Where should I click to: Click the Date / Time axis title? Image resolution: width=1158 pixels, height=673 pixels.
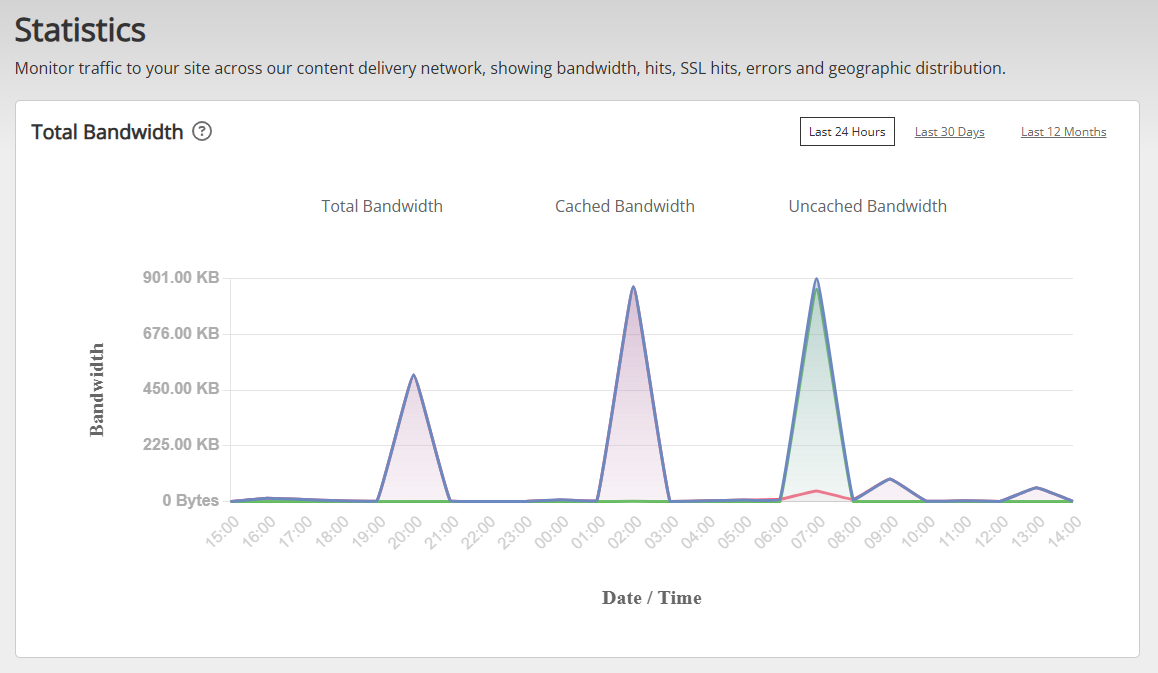651,598
